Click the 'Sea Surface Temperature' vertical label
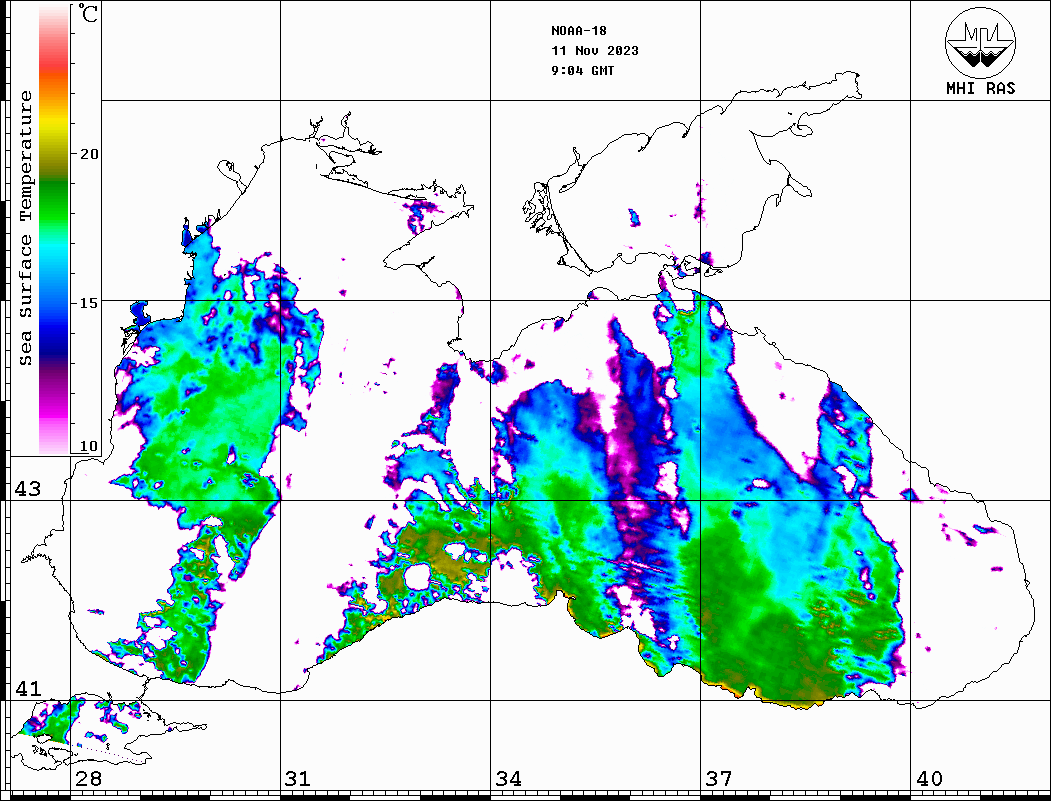1051x801 pixels. [25, 229]
